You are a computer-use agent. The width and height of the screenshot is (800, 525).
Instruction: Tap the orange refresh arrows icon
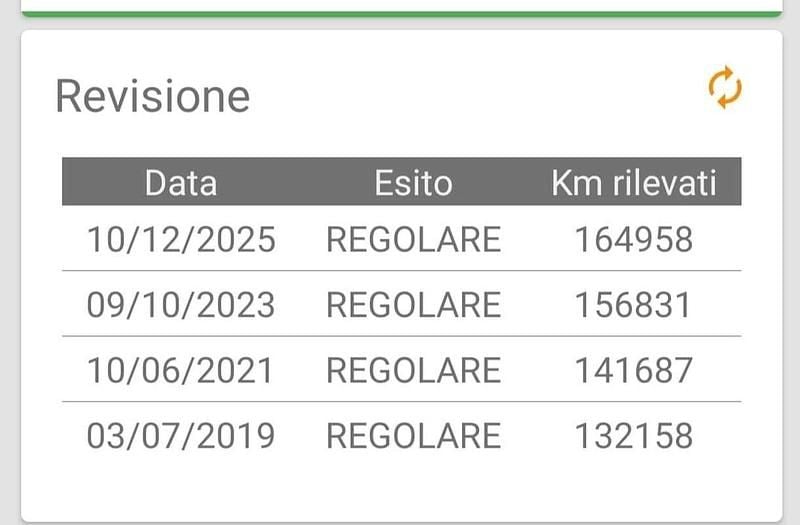(x=725, y=88)
